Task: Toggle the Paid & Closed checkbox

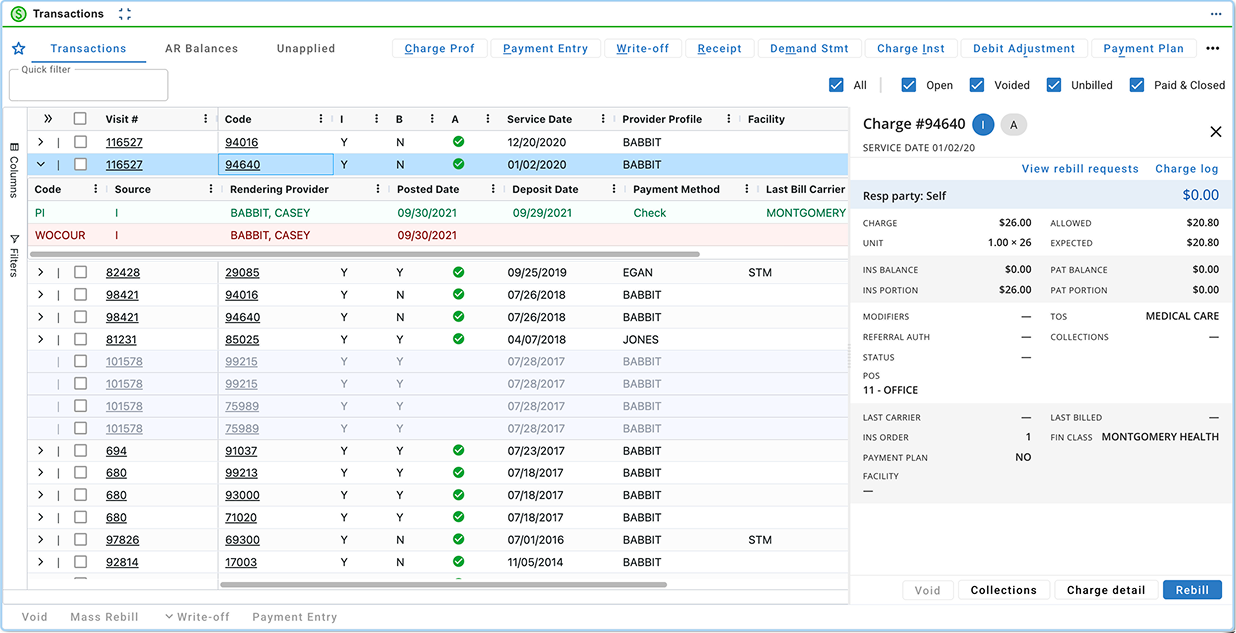Action: pos(1137,85)
